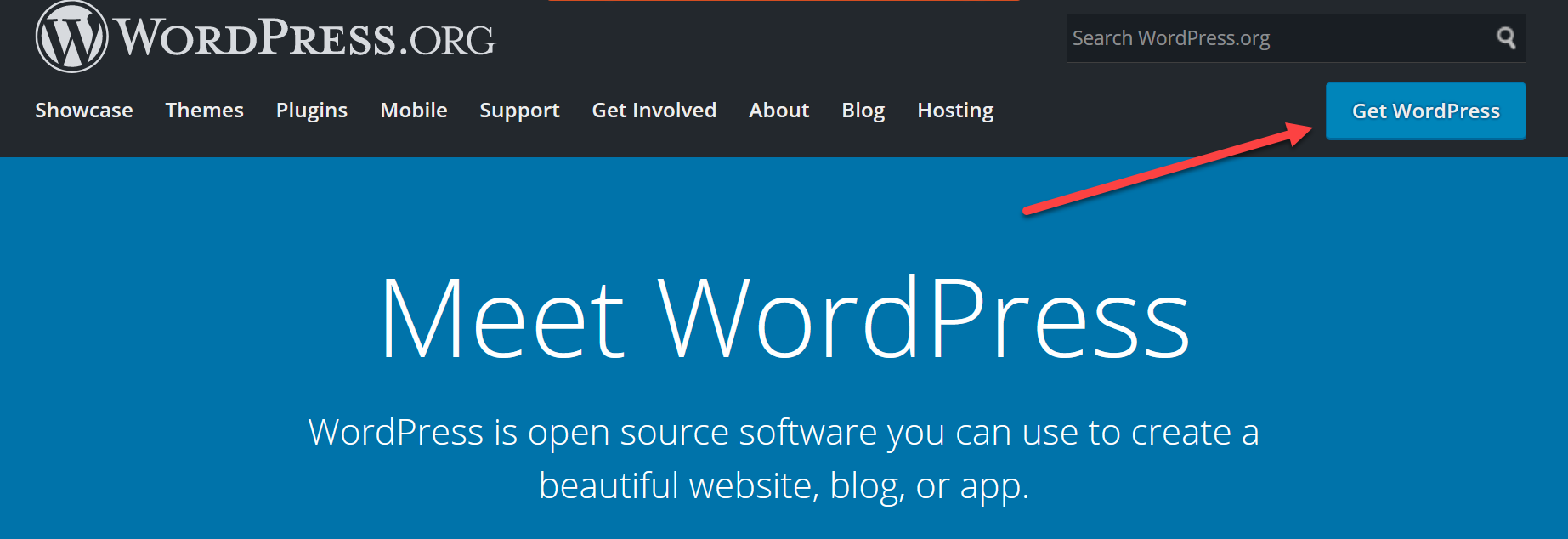Click the text 'WordPress is open source software'
This screenshot has height=539, width=1568.
click(592, 433)
